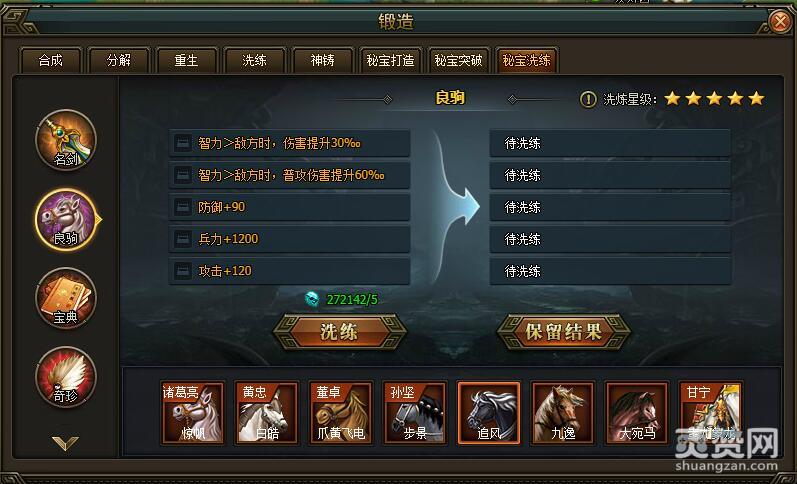Switch to the 神铸 tab

pos(322,60)
